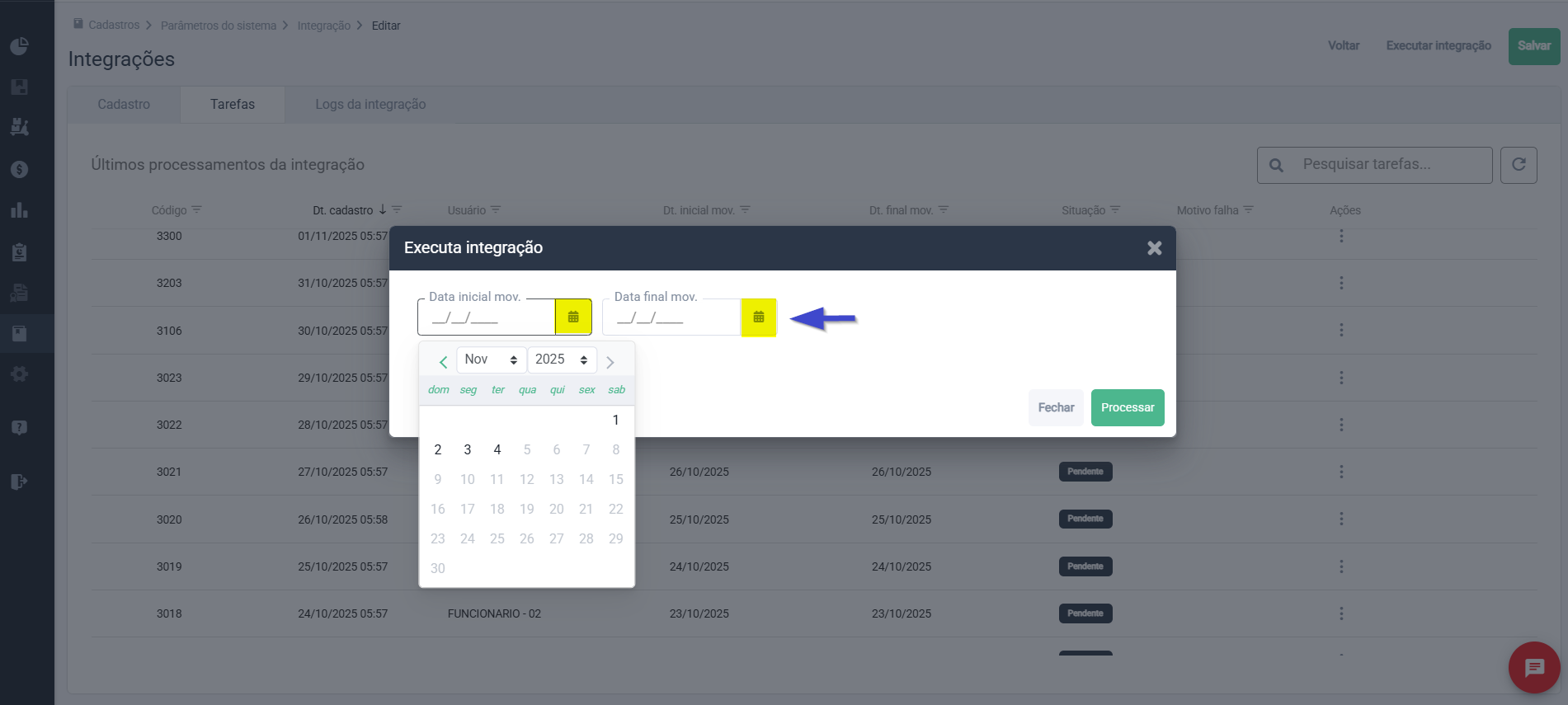Screen dimensions: 1568x705
Task: Click the green Processar button
Action: 1128,407
